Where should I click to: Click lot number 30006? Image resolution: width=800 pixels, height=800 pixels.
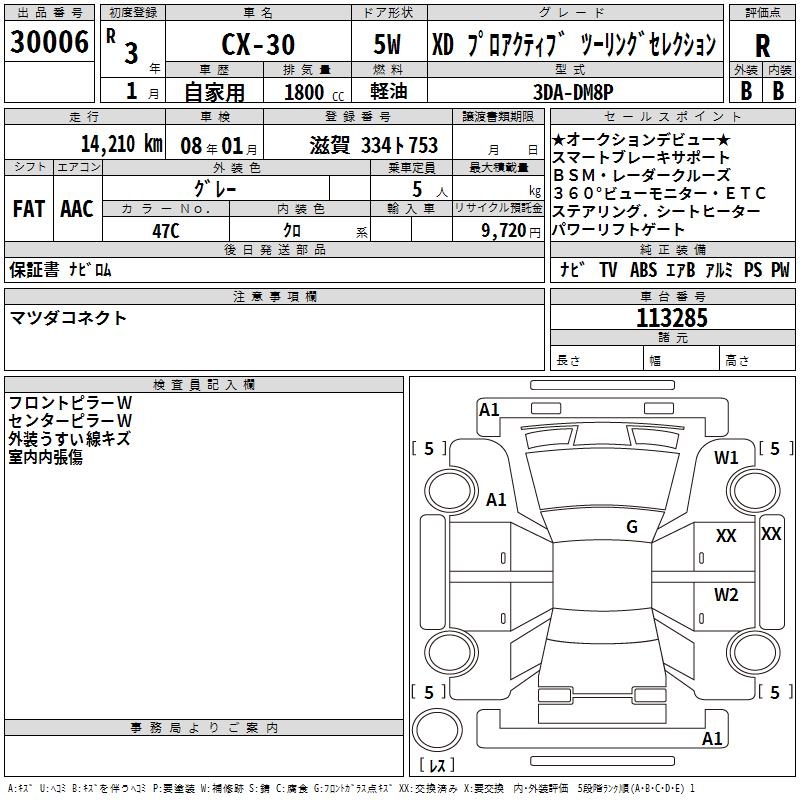click(49, 42)
